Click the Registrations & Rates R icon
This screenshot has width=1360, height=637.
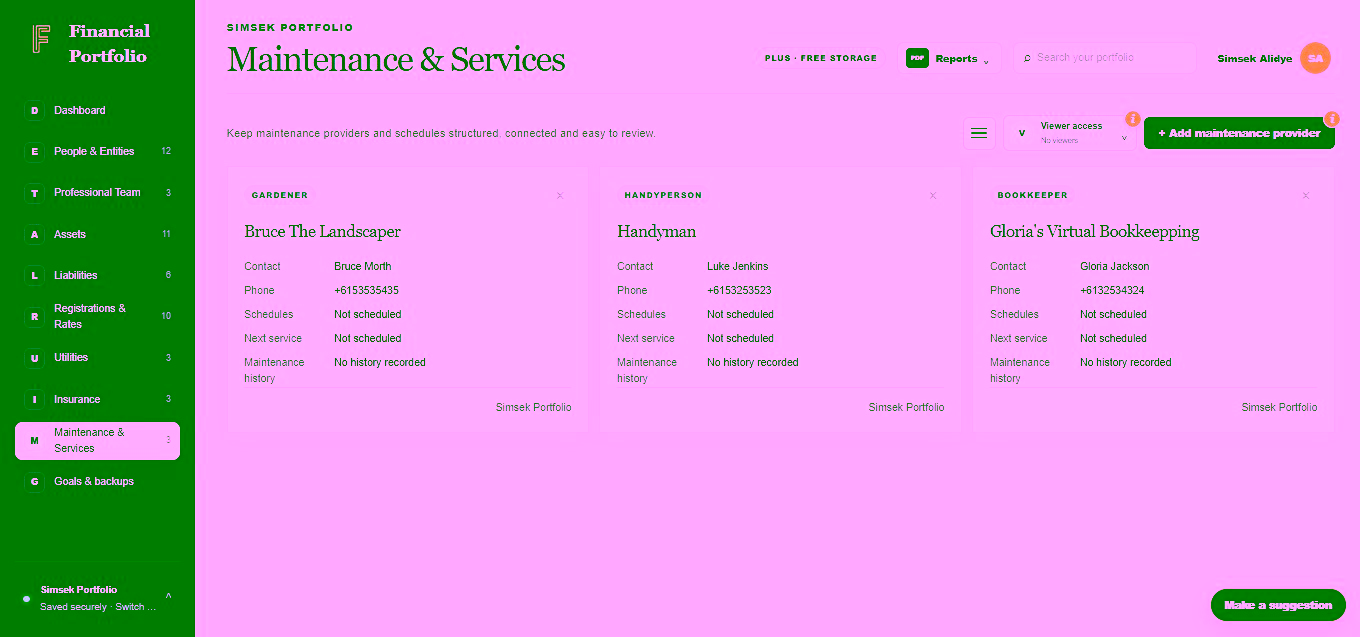pyautogui.click(x=35, y=317)
